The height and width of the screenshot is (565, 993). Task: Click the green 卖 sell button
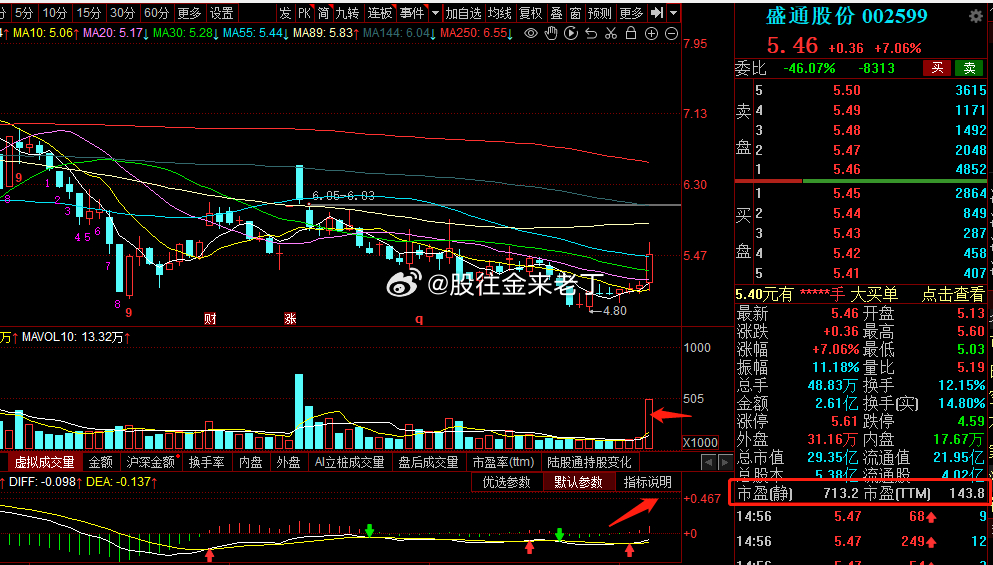(x=969, y=68)
